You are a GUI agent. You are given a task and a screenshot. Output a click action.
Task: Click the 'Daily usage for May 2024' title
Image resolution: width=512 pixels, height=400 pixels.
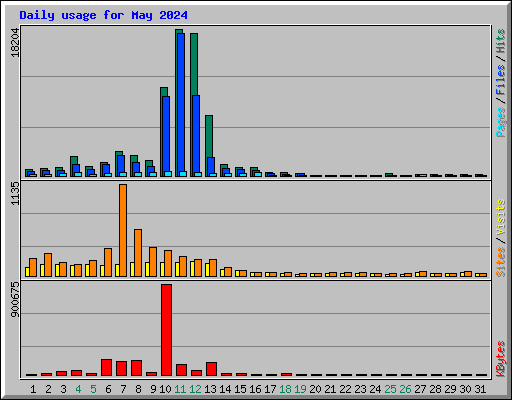tap(103, 15)
